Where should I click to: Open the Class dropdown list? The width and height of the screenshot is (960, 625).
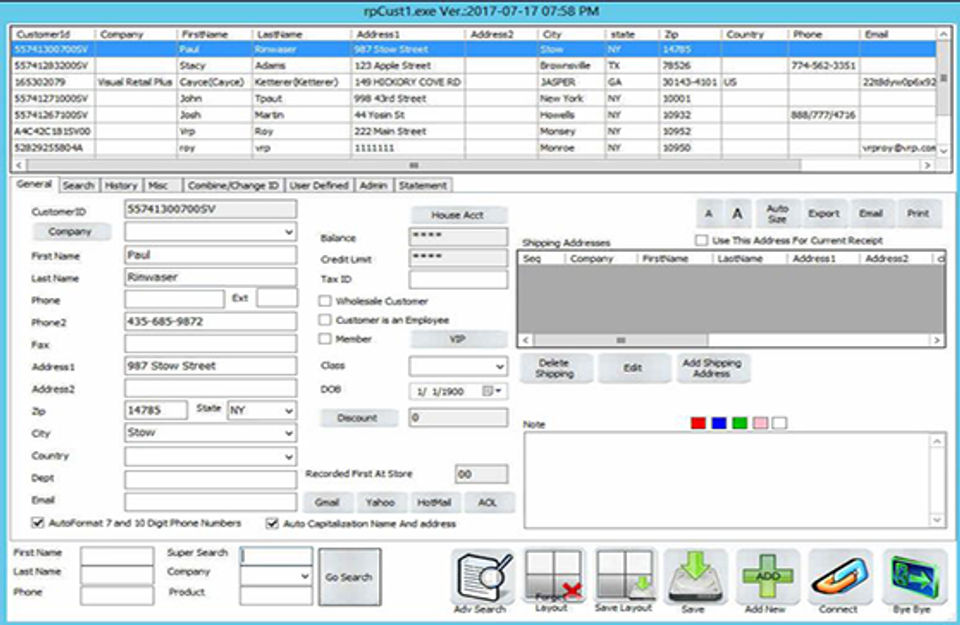coord(499,367)
